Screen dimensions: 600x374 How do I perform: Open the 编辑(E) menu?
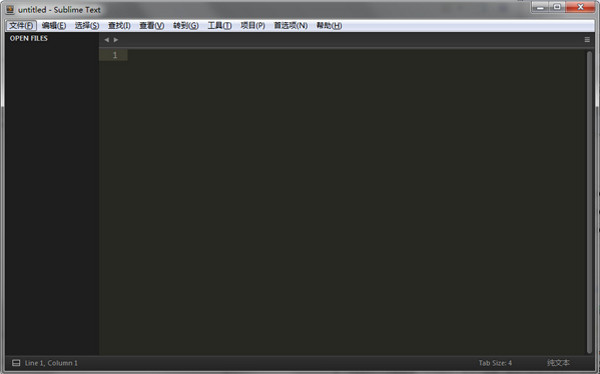coord(54,26)
